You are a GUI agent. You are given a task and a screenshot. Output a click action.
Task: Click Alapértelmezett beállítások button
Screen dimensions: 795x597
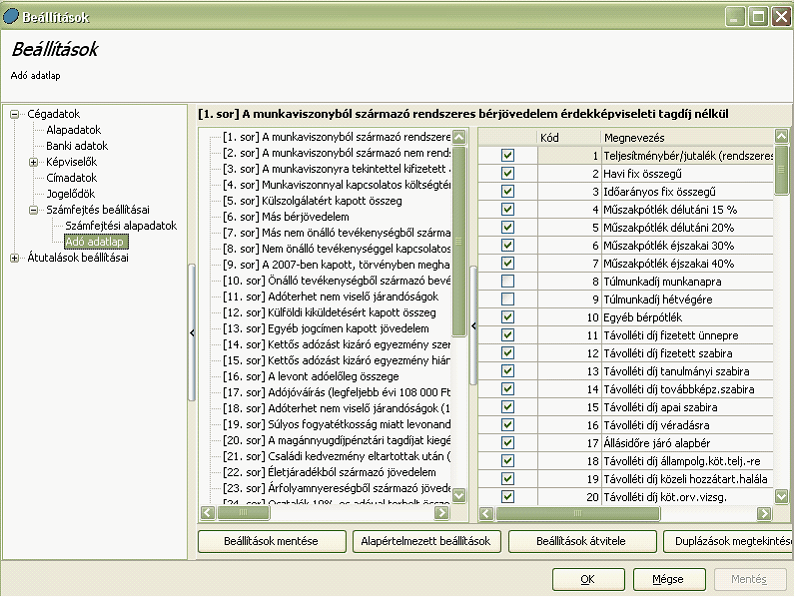coord(426,541)
